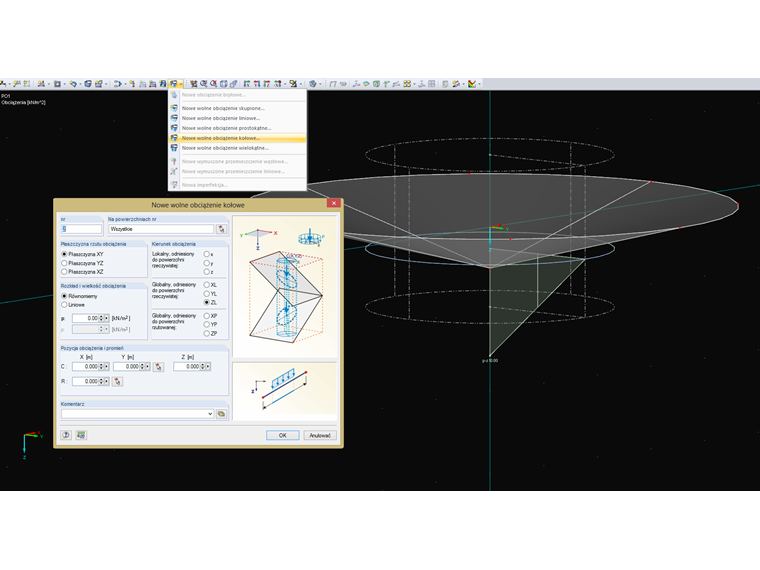Select Płaszczyzna XZ radio button
The image size is (760, 570).
tap(64, 272)
